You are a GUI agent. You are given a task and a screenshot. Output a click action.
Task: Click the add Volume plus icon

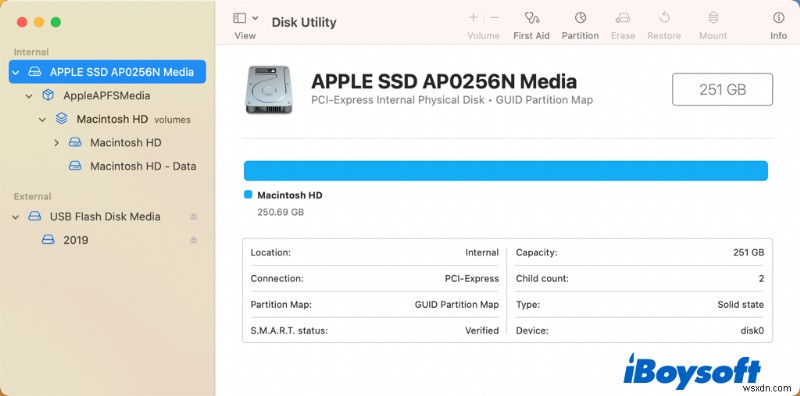tap(473, 18)
